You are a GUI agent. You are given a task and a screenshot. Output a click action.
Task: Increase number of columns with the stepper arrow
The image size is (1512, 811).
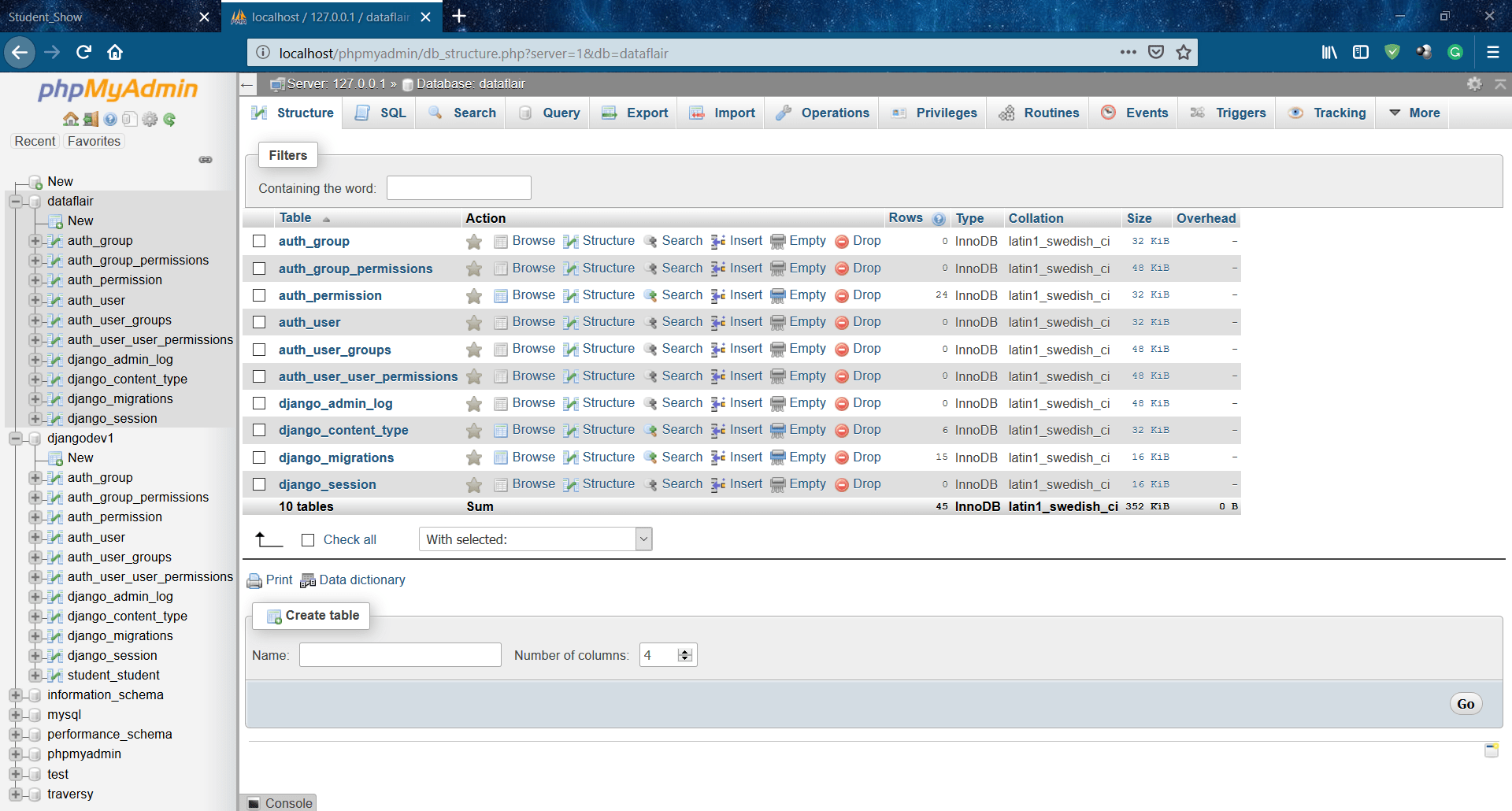tap(685, 650)
